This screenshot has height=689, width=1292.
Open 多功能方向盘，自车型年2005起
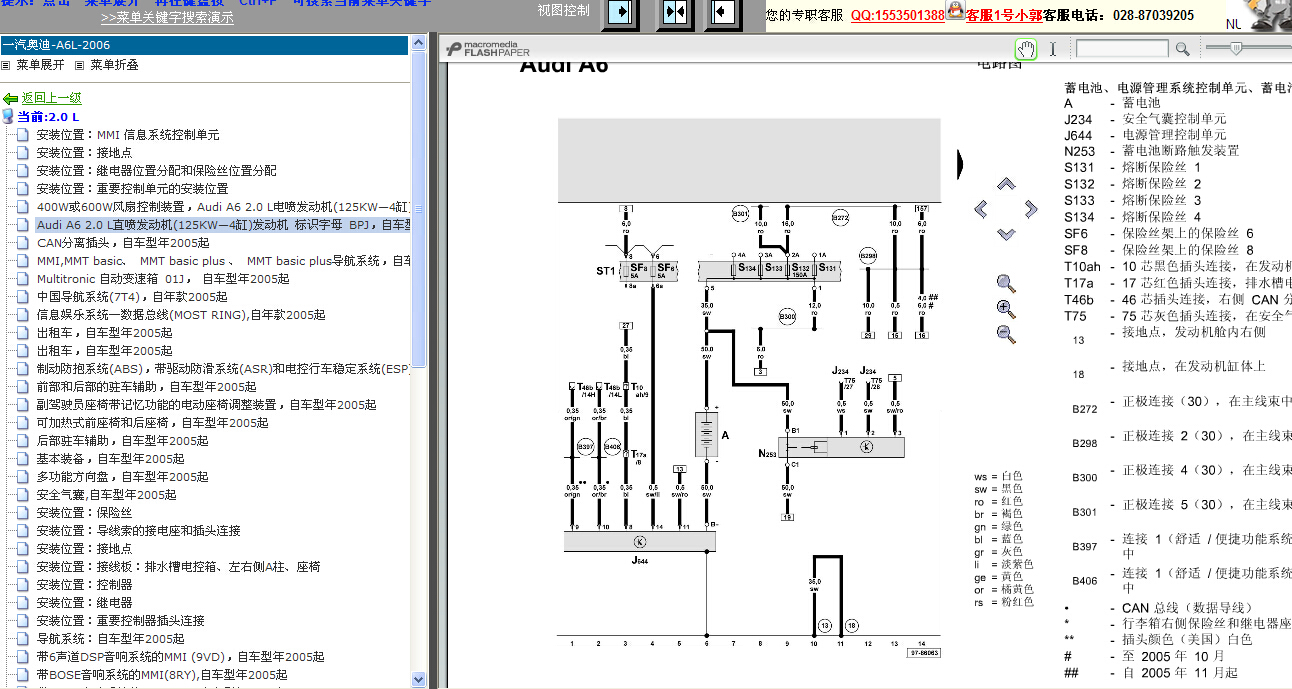122,477
